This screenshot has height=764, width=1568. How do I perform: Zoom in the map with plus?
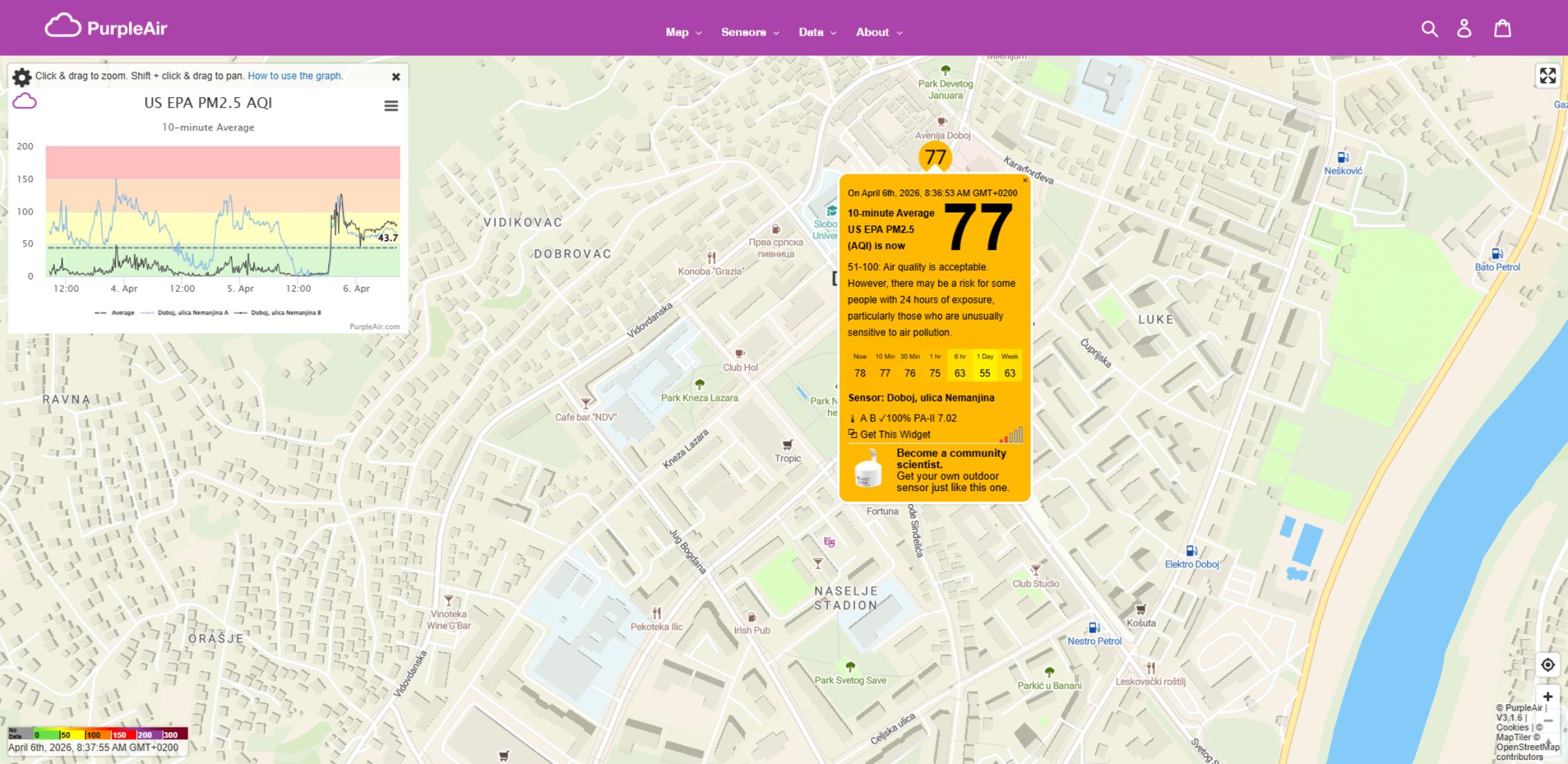[1547, 697]
